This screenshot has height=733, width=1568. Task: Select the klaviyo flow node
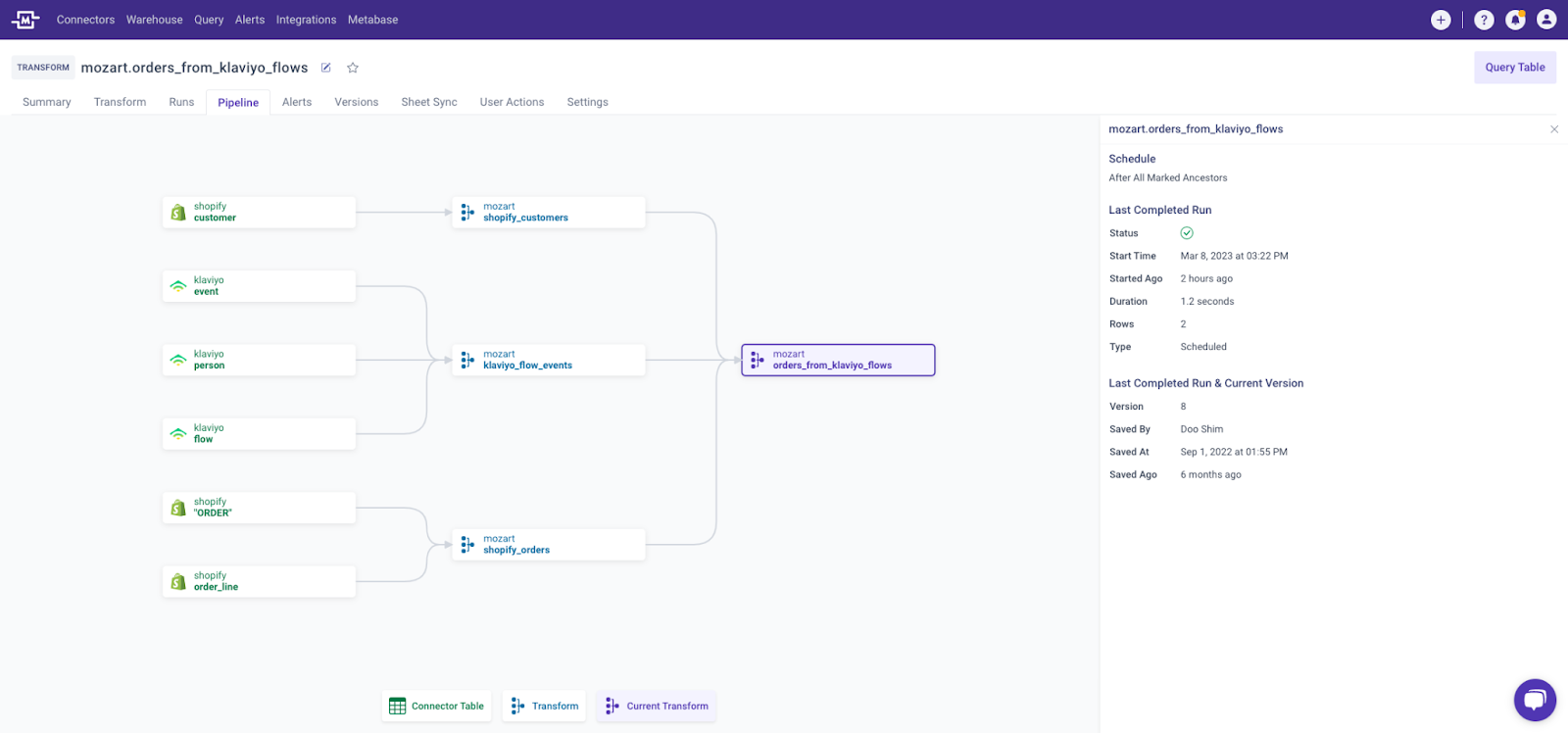tap(259, 433)
